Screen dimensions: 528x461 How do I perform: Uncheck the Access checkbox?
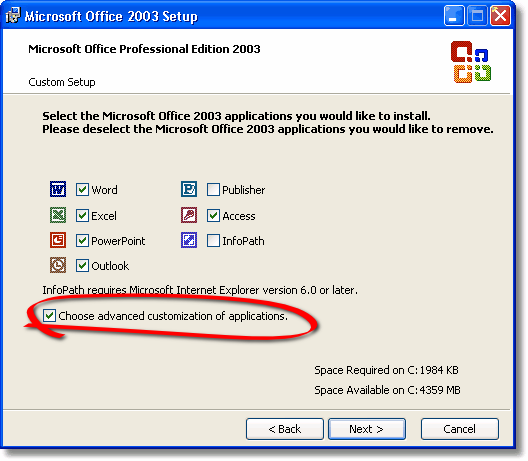[x=213, y=216]
